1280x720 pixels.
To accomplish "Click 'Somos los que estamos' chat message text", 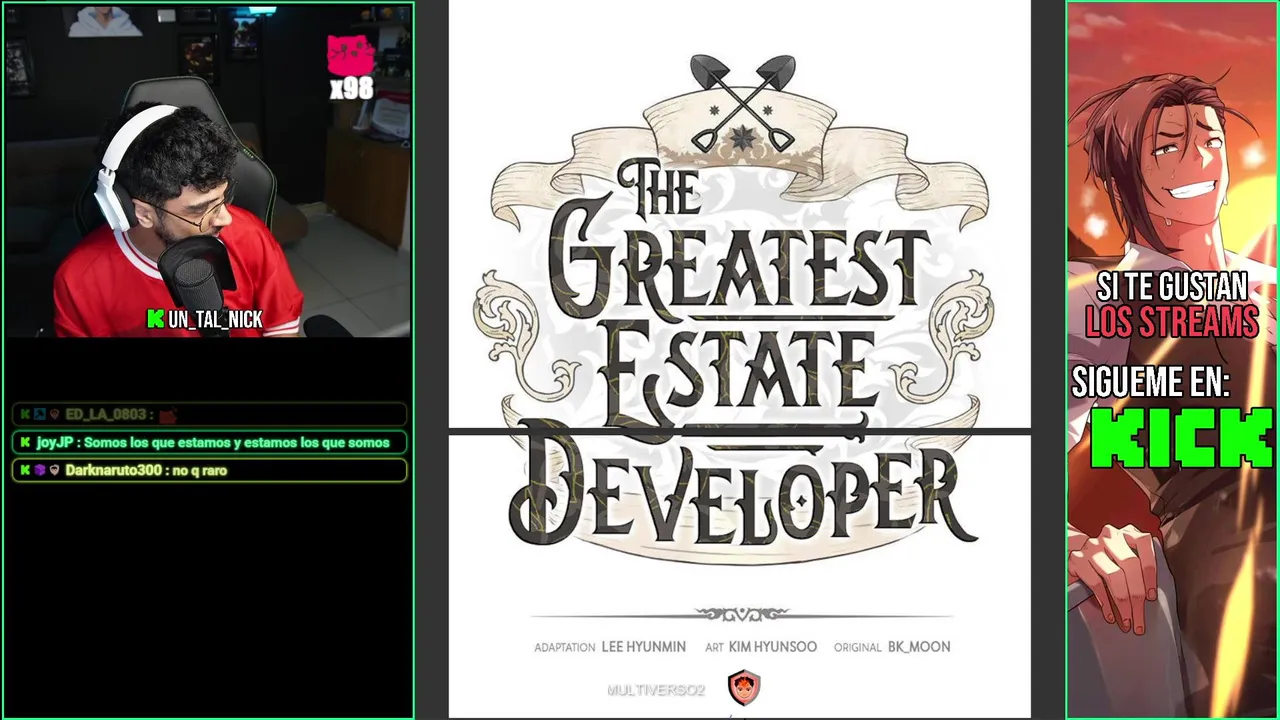I will (237, 442).
